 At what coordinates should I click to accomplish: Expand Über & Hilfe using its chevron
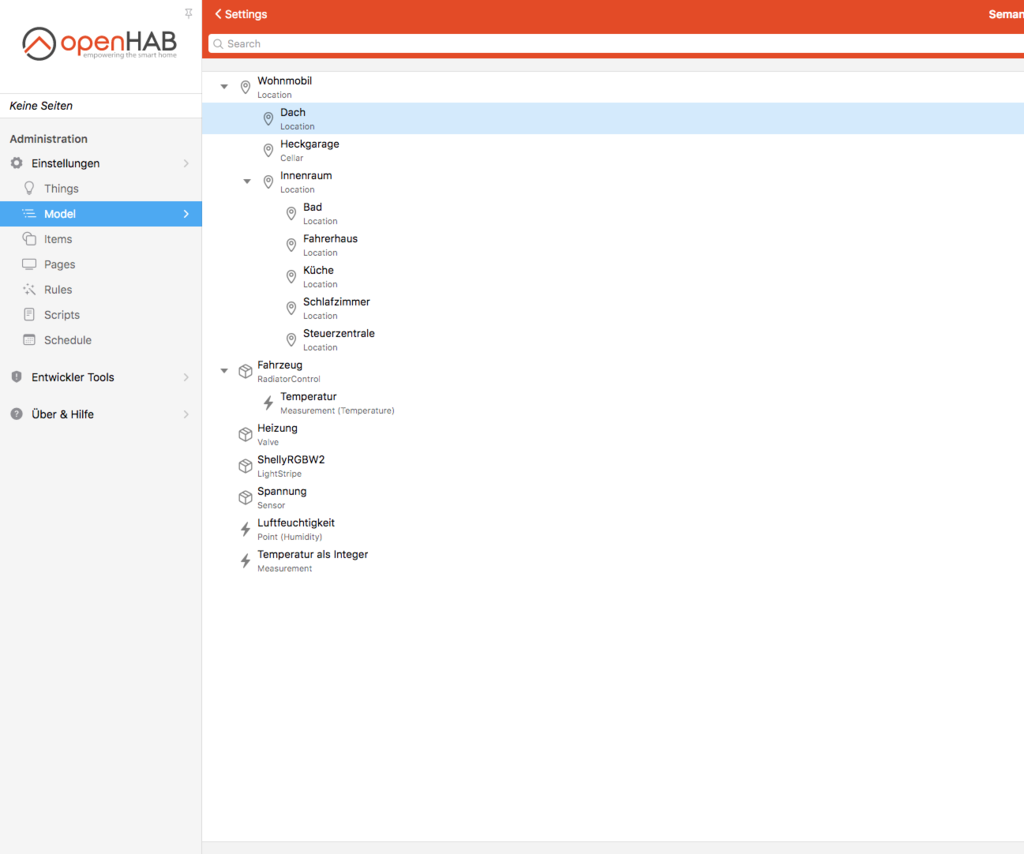(x=186, y=415)
